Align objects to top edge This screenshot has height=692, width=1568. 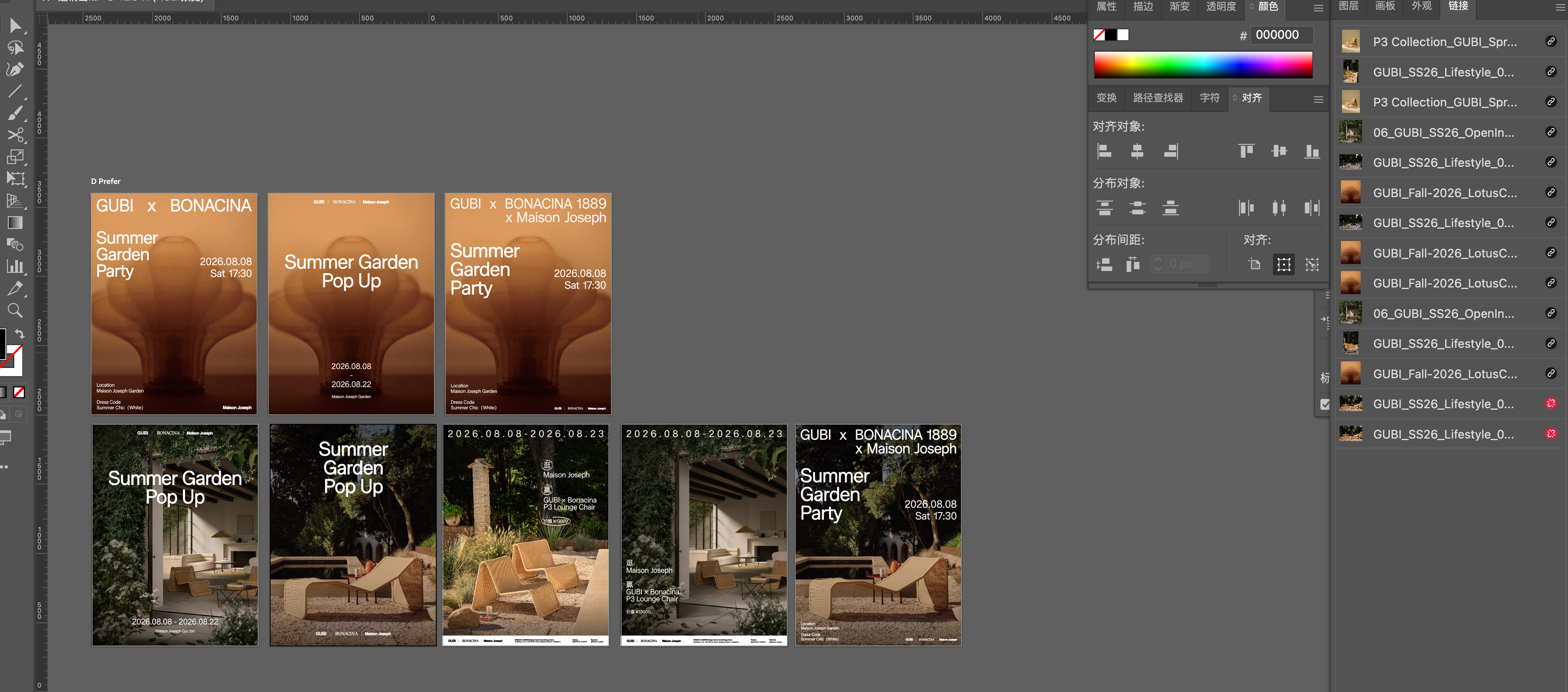(x=1246, y=151)
